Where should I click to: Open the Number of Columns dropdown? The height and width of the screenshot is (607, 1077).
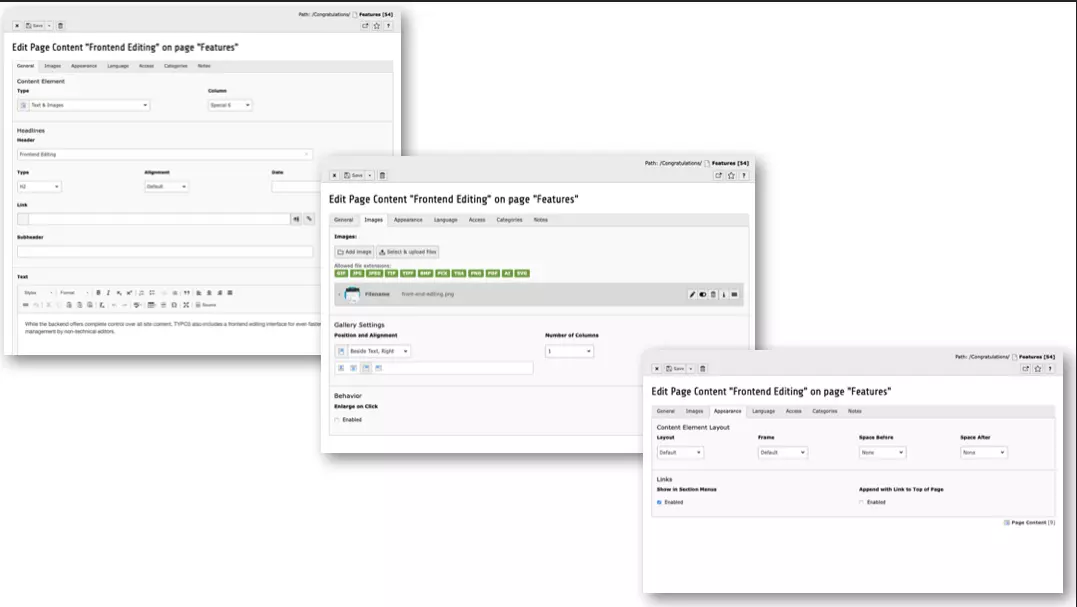pos(569,351)
